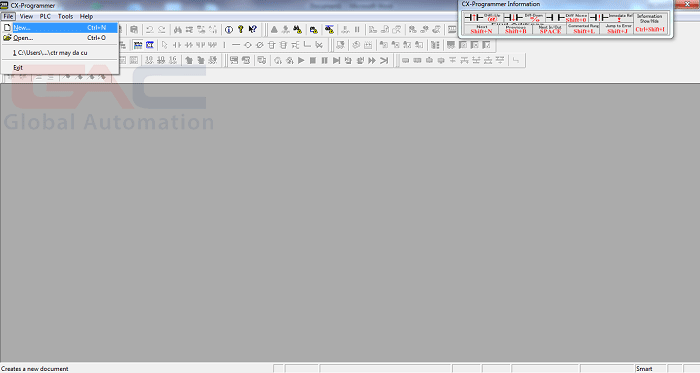Click the pause icon in PLC toolbar
The height and width of the screenshot is (373, 700).
[357, 29]
